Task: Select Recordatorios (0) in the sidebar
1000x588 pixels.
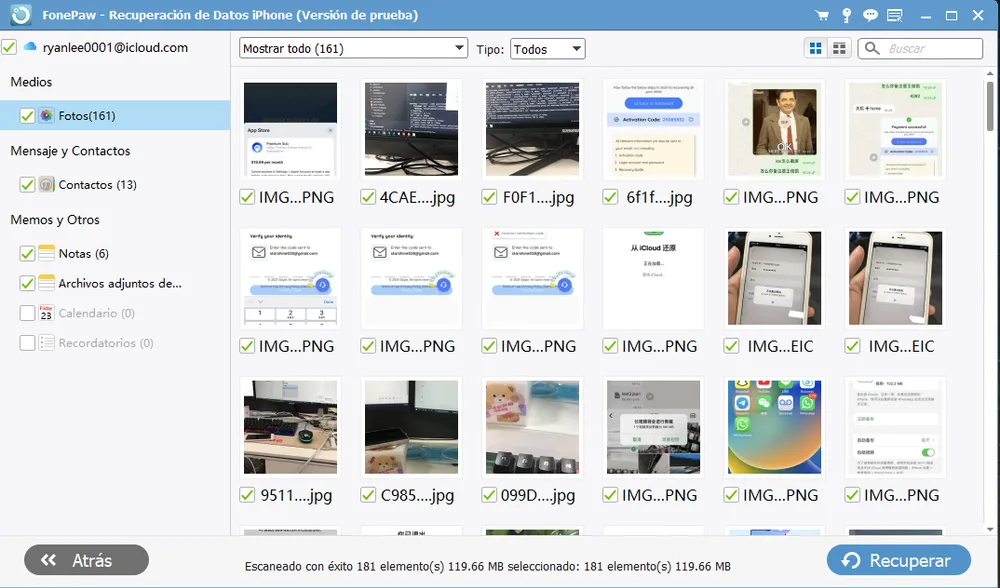Action: click(106, 343)
